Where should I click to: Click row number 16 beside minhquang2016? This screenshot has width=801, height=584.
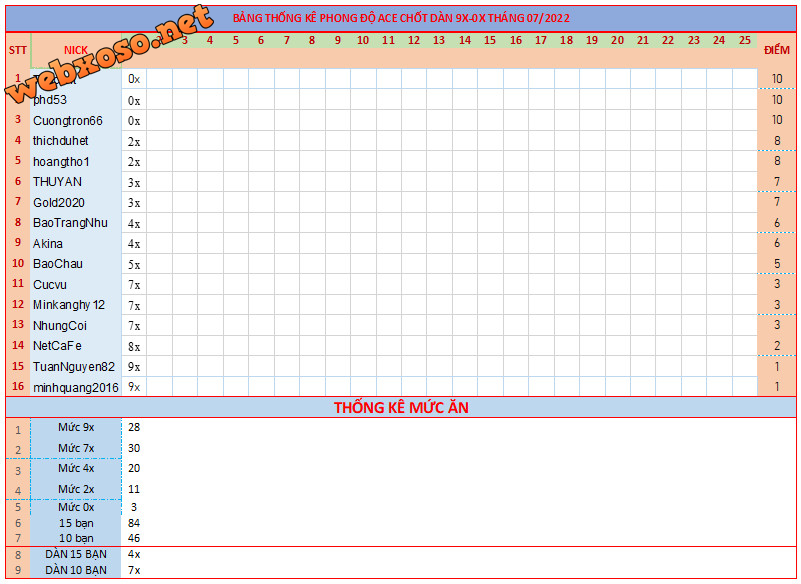pyautogui.click(x=18, y=386)
